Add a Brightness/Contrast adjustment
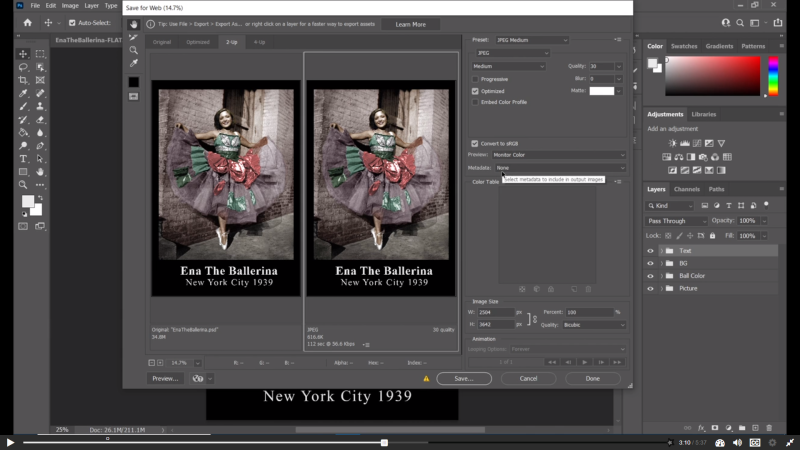The width and height of the screenshot is (800, 450). (x=672, y=143)
